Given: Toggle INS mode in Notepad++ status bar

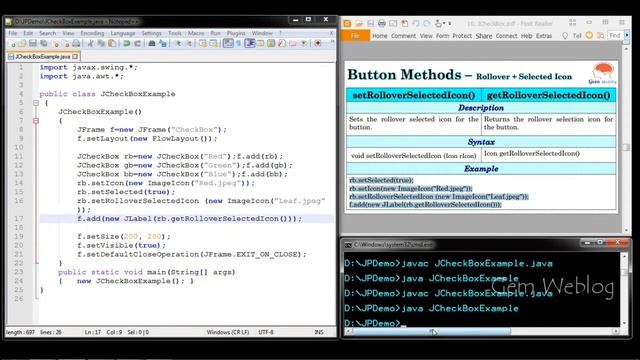Looking at the screenshot, I should (319, 332).
